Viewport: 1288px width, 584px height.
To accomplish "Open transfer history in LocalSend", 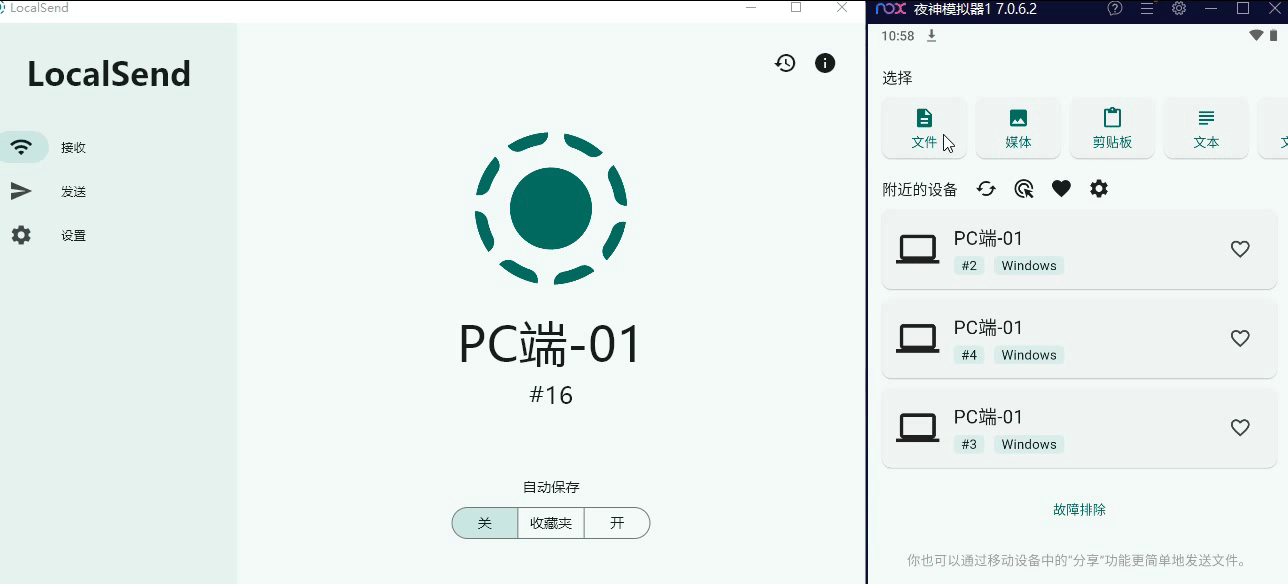I will tap(785, 63).
